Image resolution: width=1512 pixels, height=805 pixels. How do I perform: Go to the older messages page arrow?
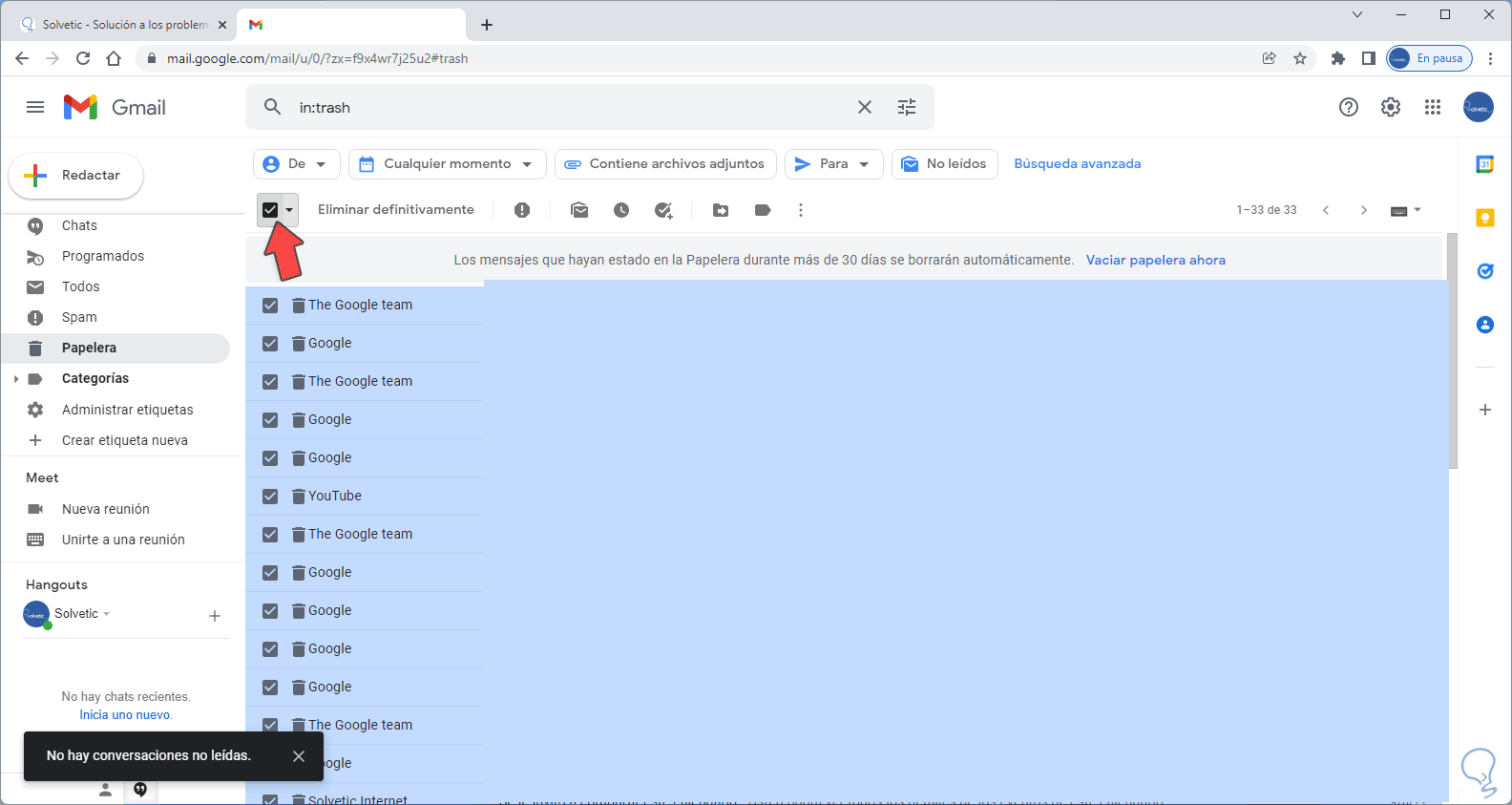(1364, 210)
